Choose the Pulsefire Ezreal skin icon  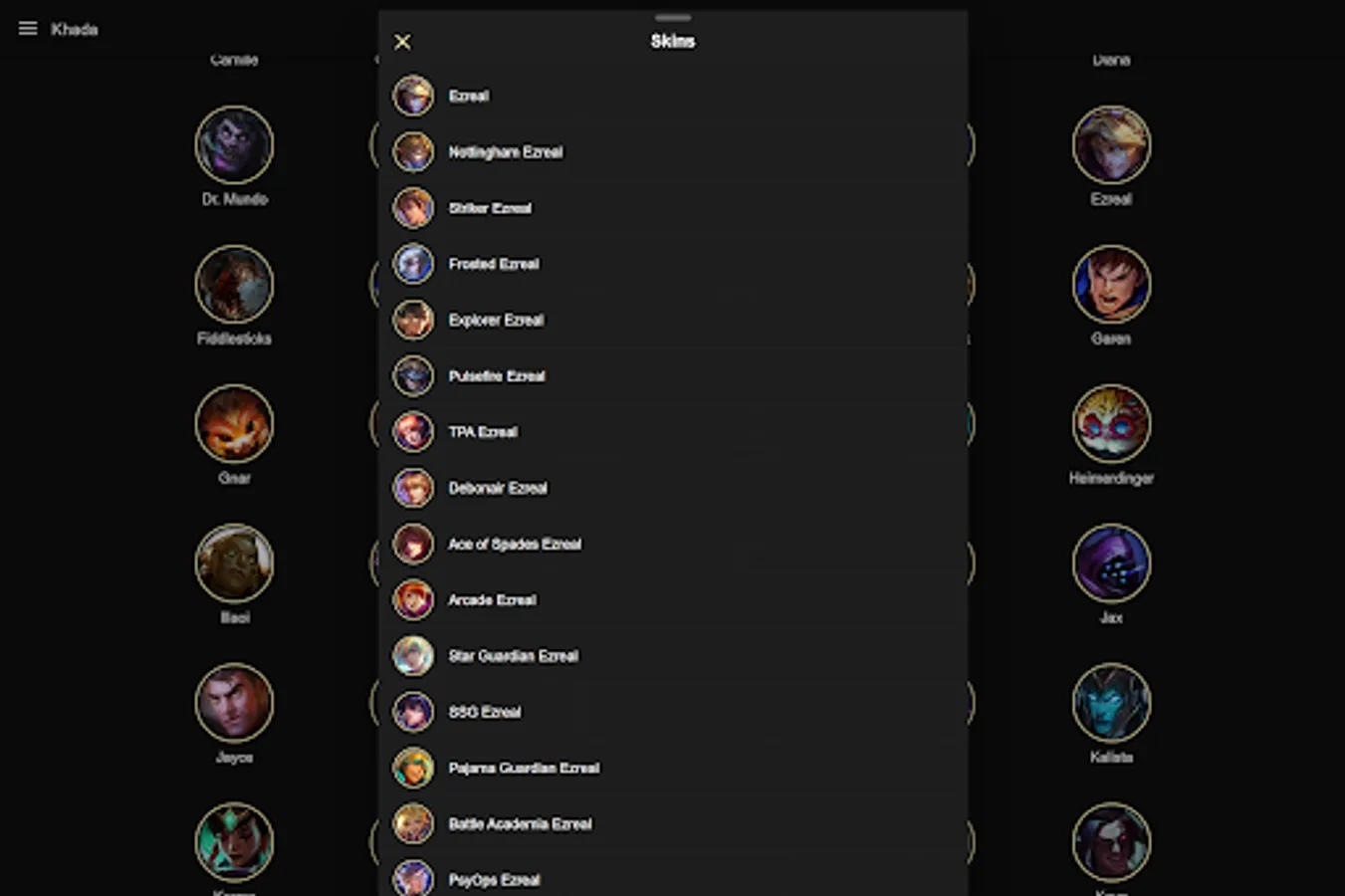click(413, 376)
